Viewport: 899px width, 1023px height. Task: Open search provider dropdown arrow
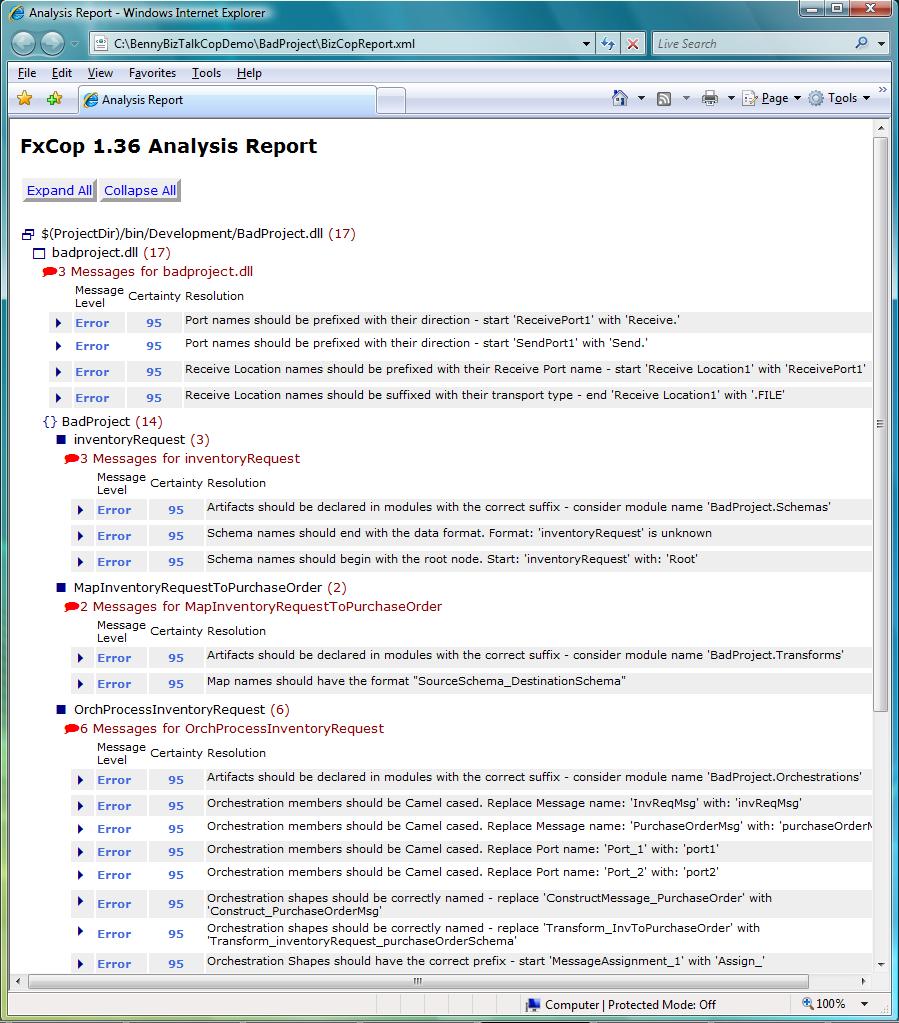click(881, 44)
